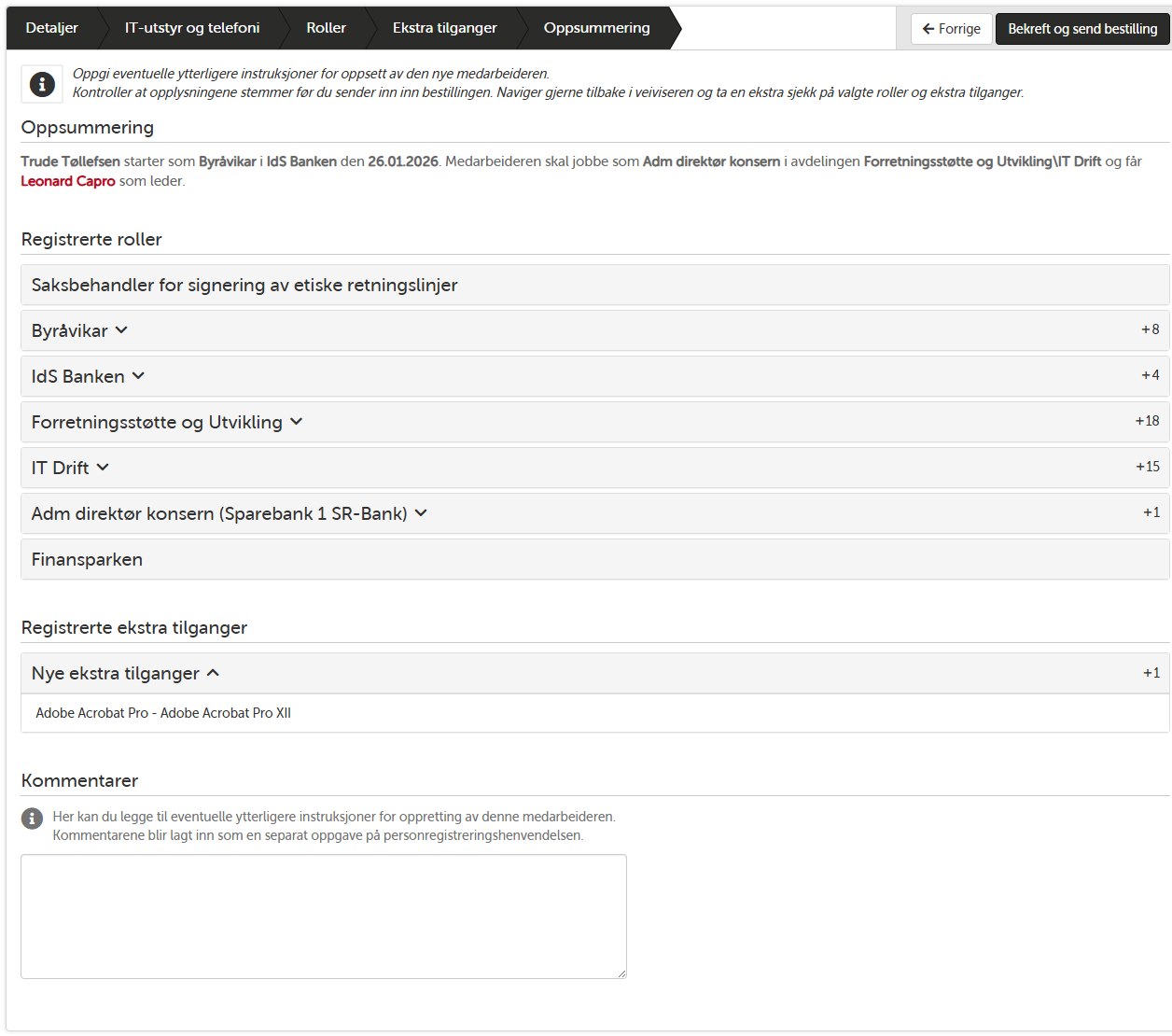Click Bekreft og send bestilling
1172x1036 pixels.
click(1082, 28)
